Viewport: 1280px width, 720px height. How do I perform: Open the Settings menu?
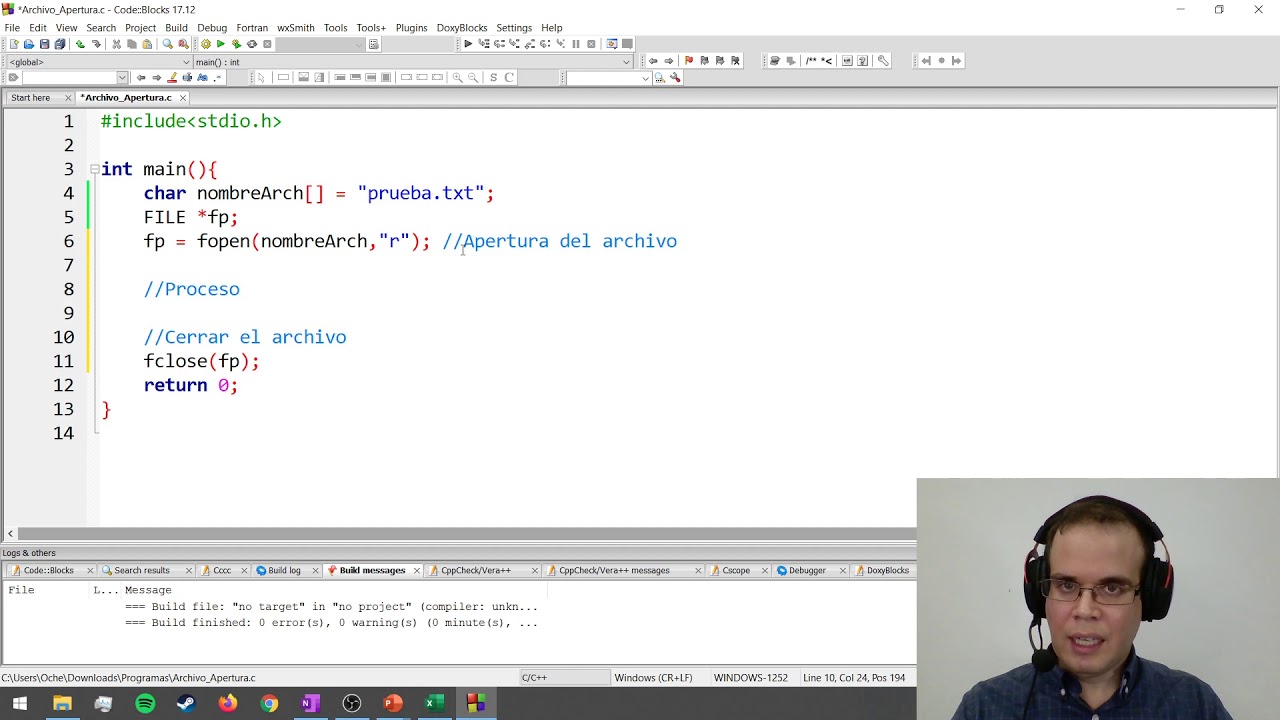514,28
